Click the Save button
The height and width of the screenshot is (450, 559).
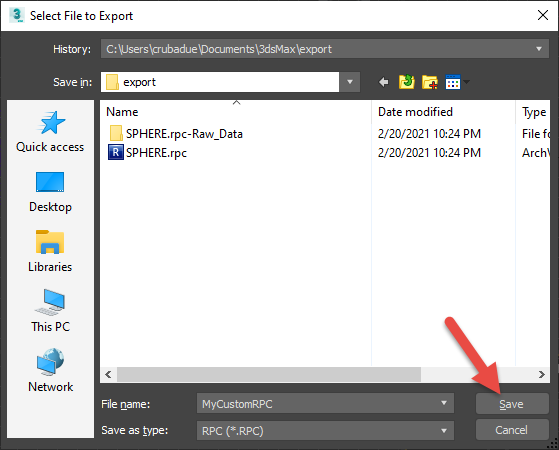tap(512, 404)
